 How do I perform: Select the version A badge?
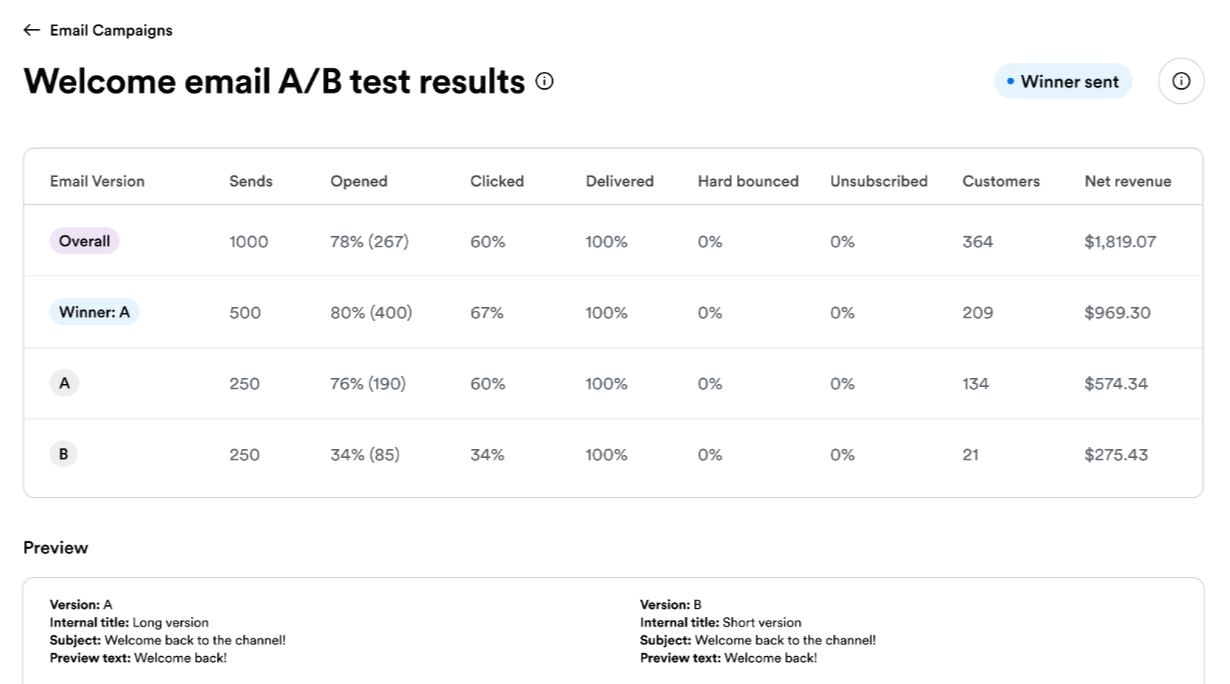[64, 383]
